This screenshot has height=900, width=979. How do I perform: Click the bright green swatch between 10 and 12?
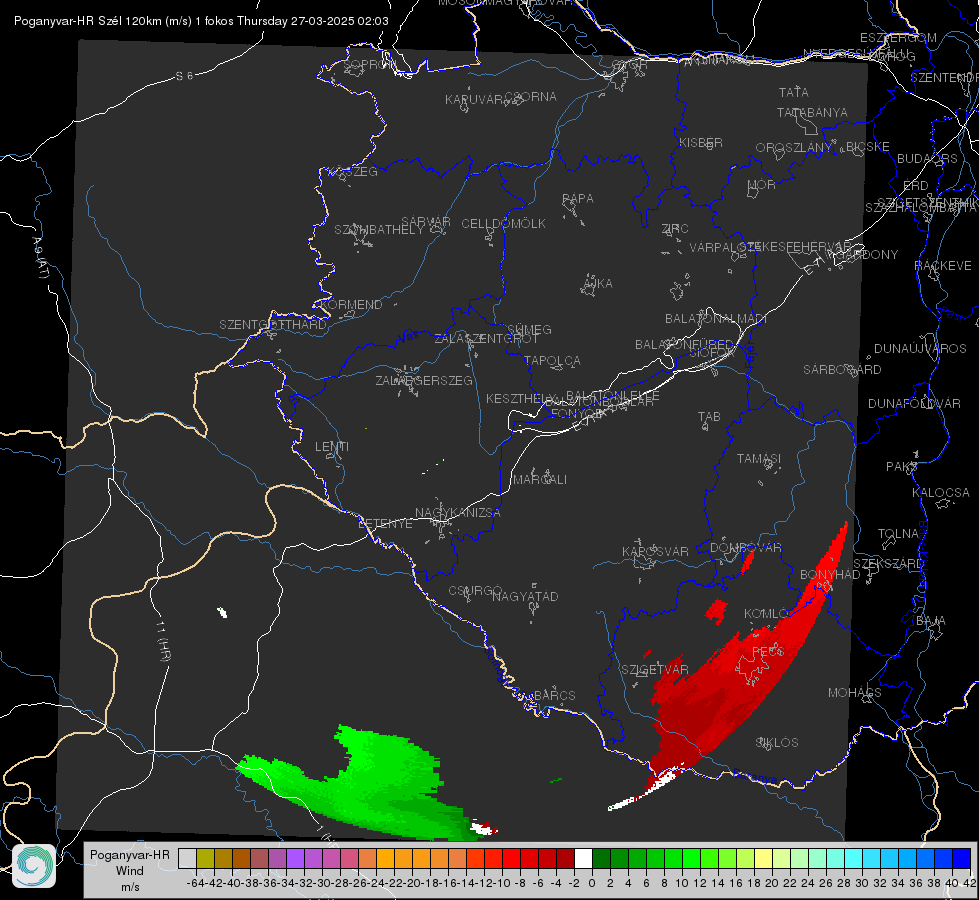(x=691, y=859)
